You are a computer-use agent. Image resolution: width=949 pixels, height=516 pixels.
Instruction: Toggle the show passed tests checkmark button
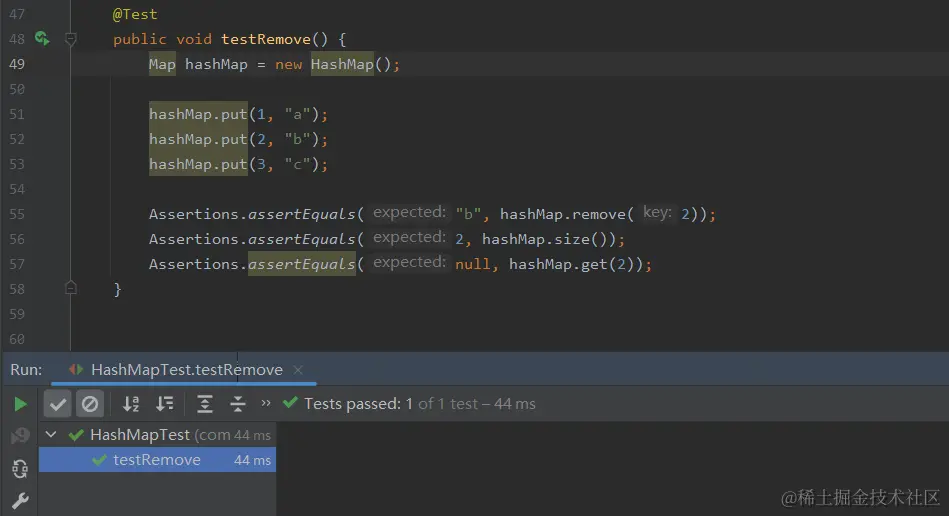[x=57, y=404]
